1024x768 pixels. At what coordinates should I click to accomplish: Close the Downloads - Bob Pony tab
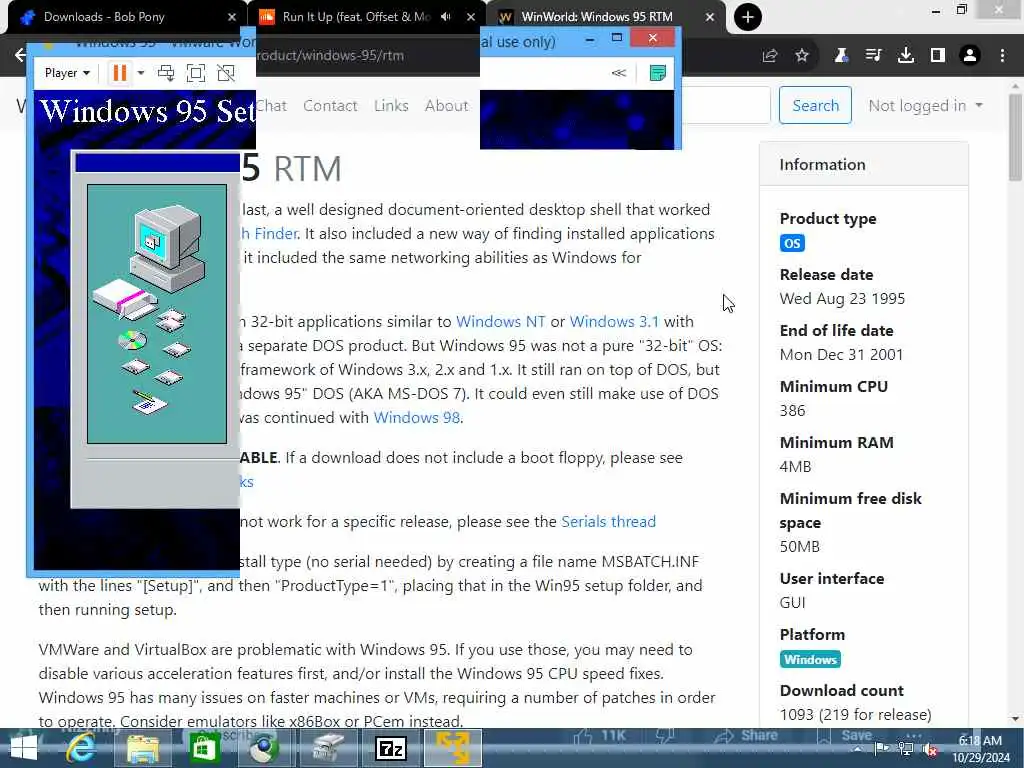[232, 17]
